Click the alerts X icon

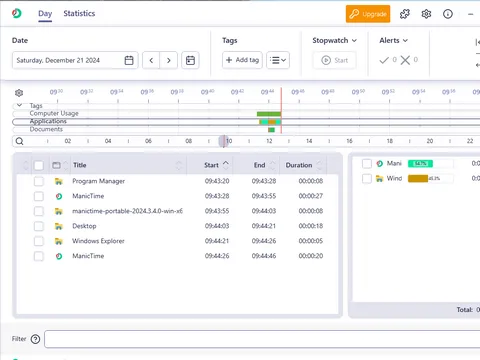click(x=405, y=60)
